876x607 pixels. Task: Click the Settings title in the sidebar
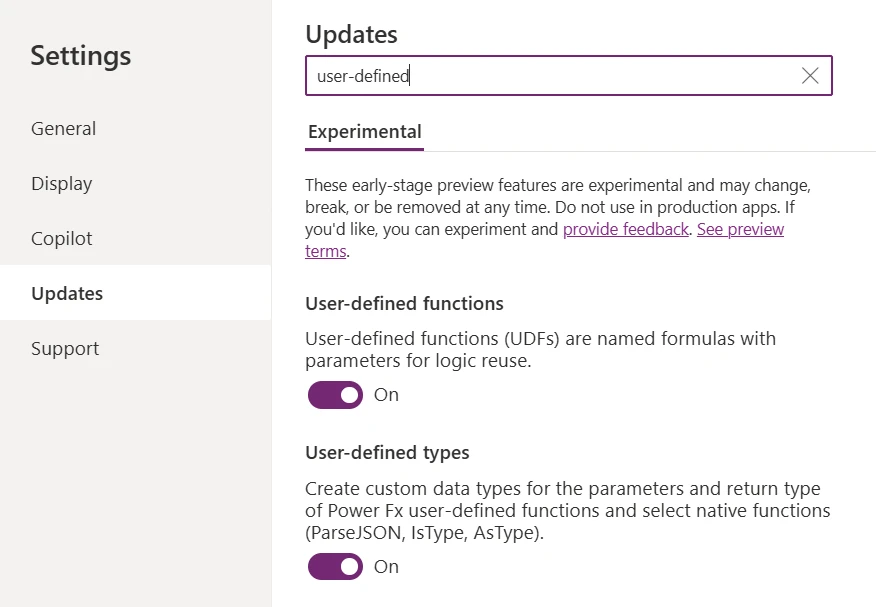coord(81,55)
